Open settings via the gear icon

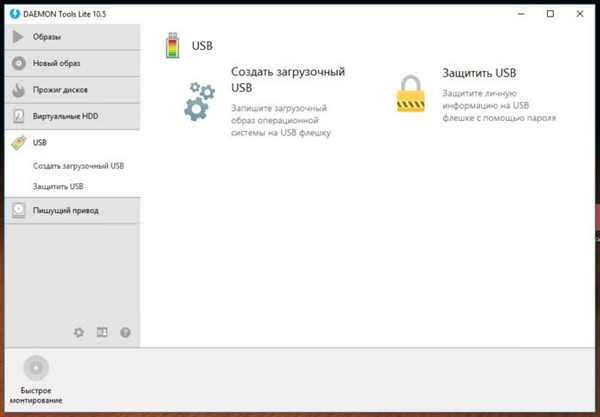click(79, 332)
